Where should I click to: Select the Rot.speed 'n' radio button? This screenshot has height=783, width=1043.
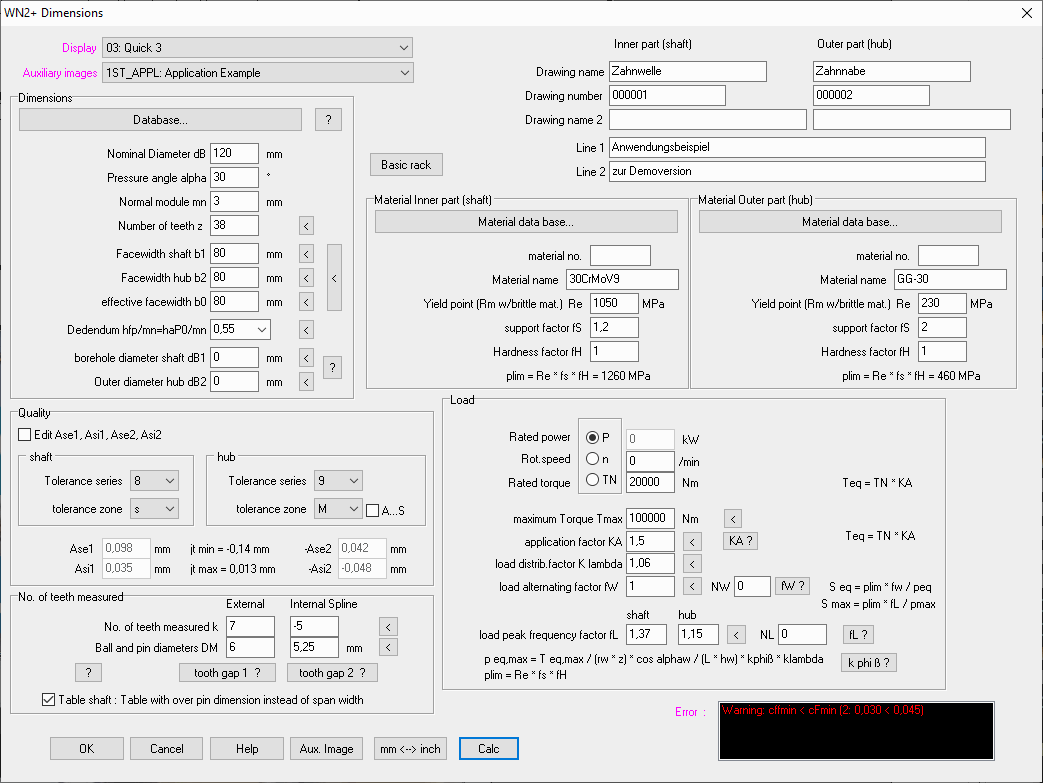pyautogui.click(x=593, y=460)
